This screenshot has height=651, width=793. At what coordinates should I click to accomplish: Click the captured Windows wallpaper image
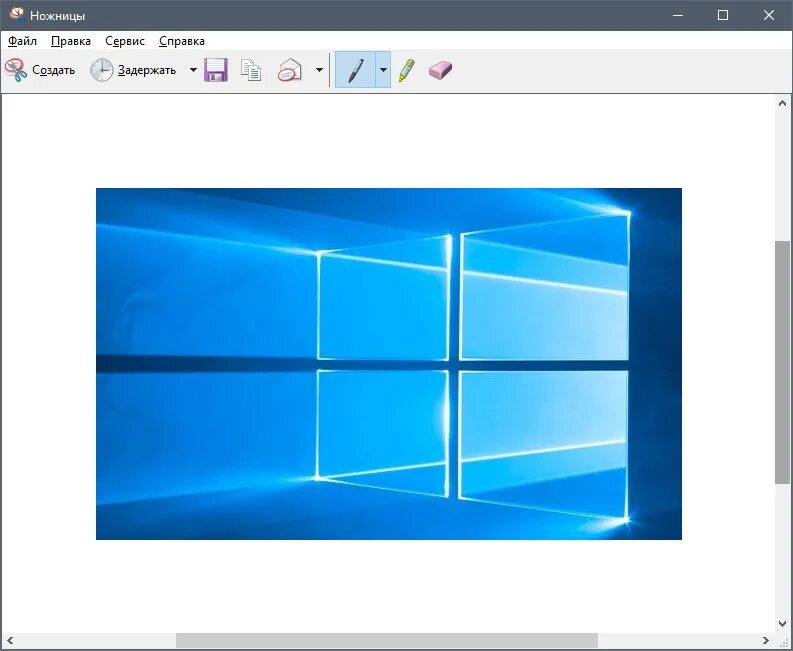click(x=389, y=364)
